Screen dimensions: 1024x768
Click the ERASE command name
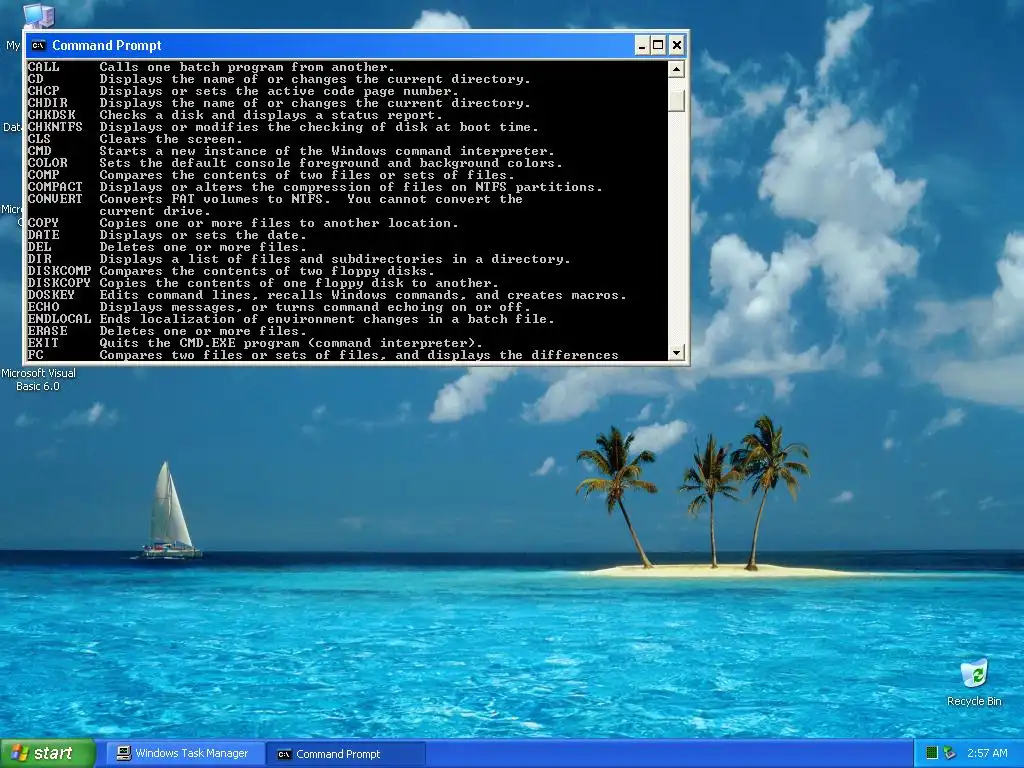pos(47,330)
